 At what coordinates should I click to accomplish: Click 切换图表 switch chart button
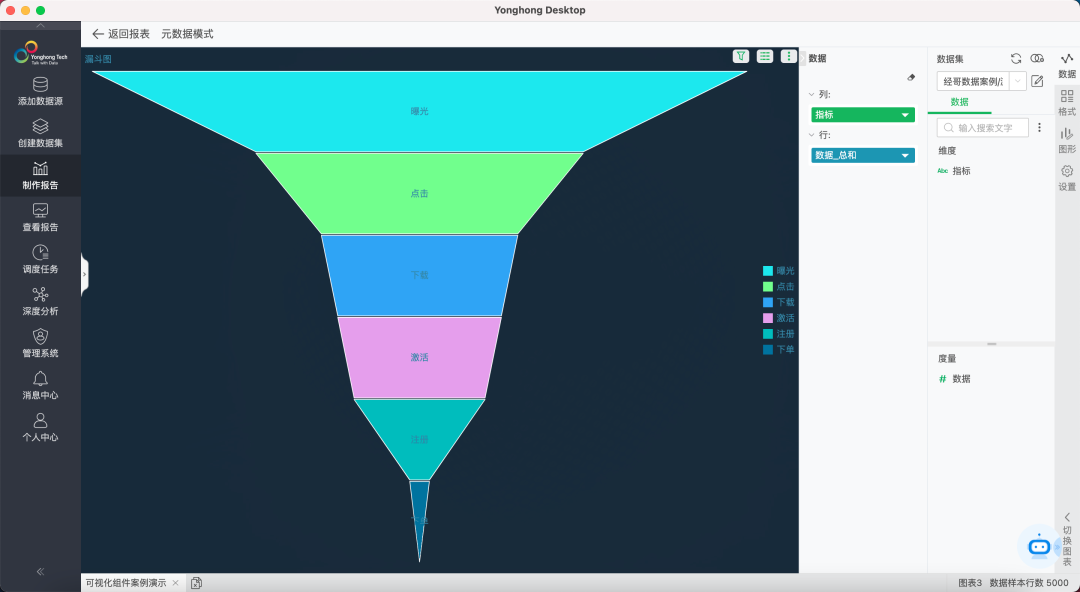pos(1067,538)
